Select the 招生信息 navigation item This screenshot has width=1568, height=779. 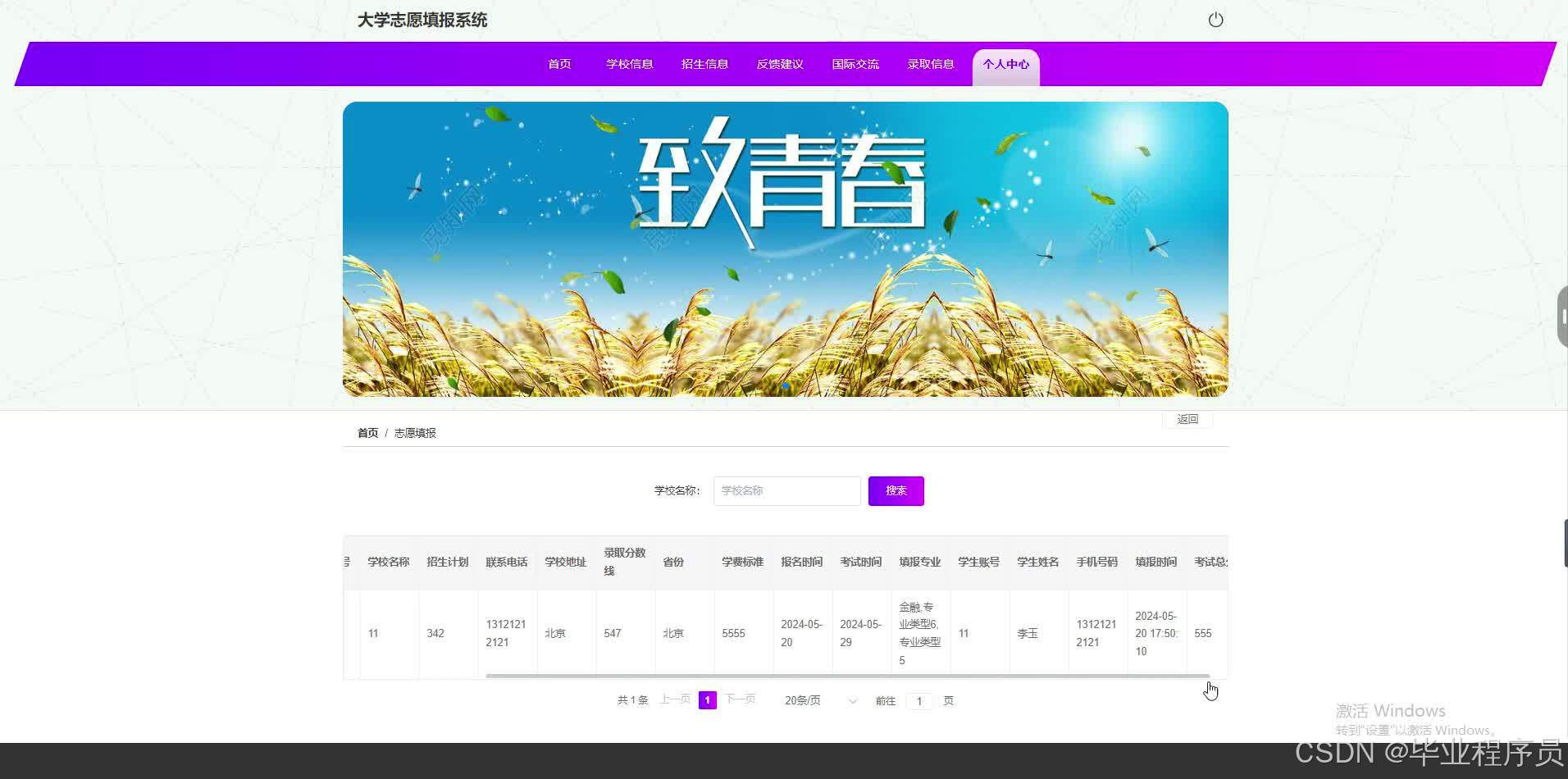click(704, 64)
